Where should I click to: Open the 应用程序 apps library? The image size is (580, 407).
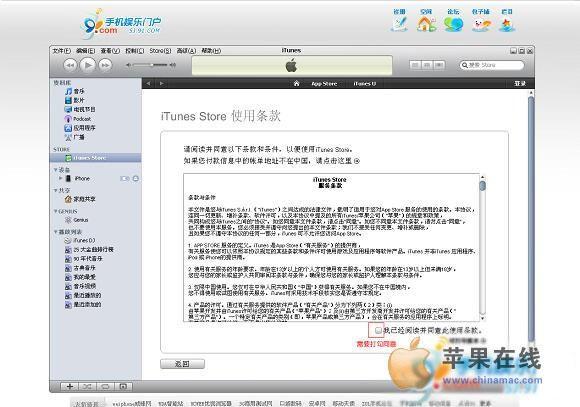80,128
